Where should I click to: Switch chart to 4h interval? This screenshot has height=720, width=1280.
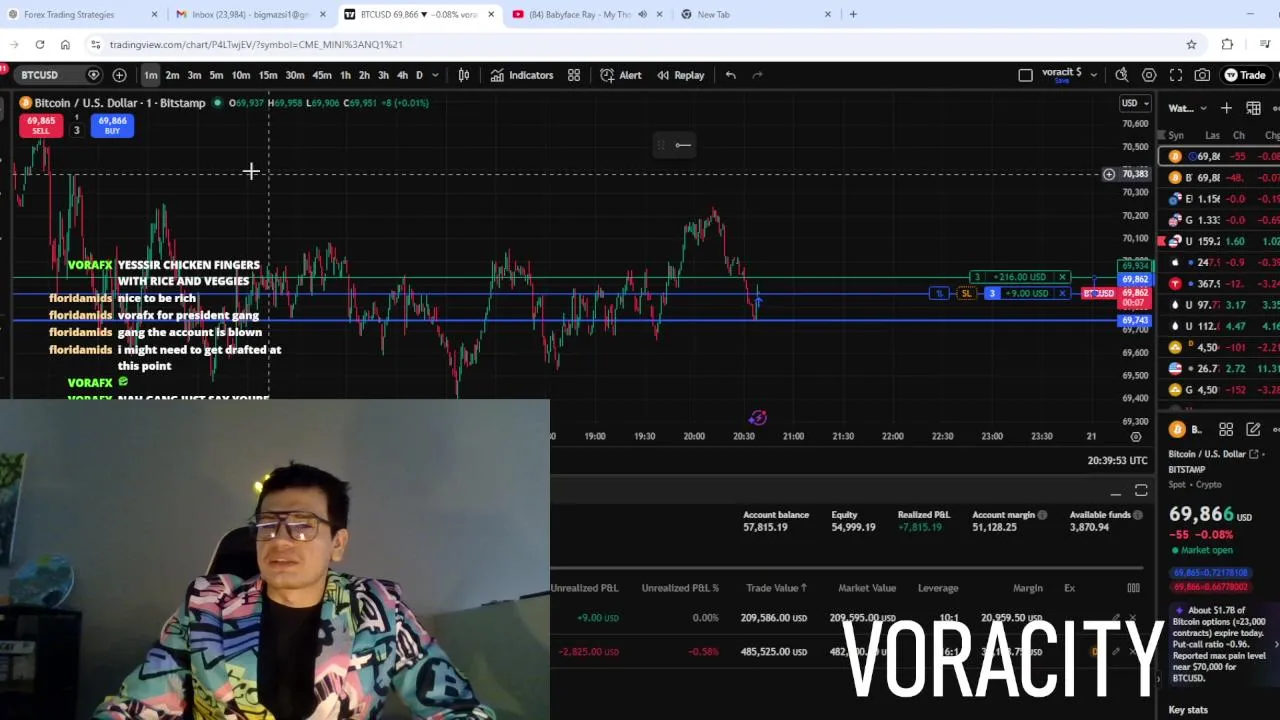pos(402,75)
